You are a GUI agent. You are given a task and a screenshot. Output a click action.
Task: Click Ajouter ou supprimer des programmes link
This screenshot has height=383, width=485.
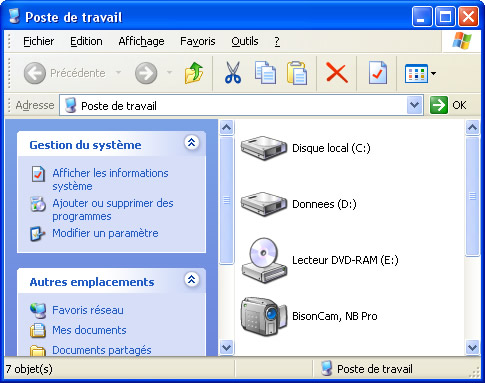click(x=113, y=210)
